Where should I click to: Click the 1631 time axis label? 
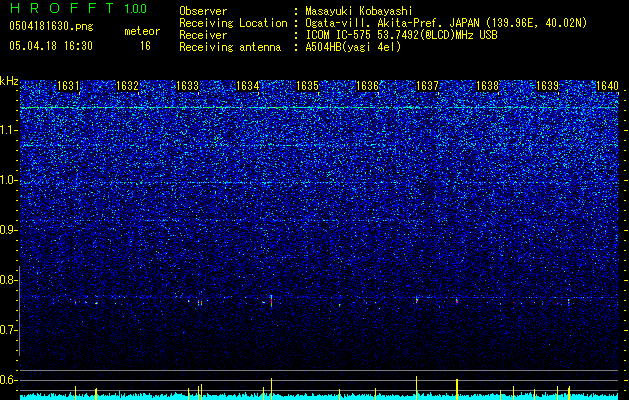click(x=68, y=86)
